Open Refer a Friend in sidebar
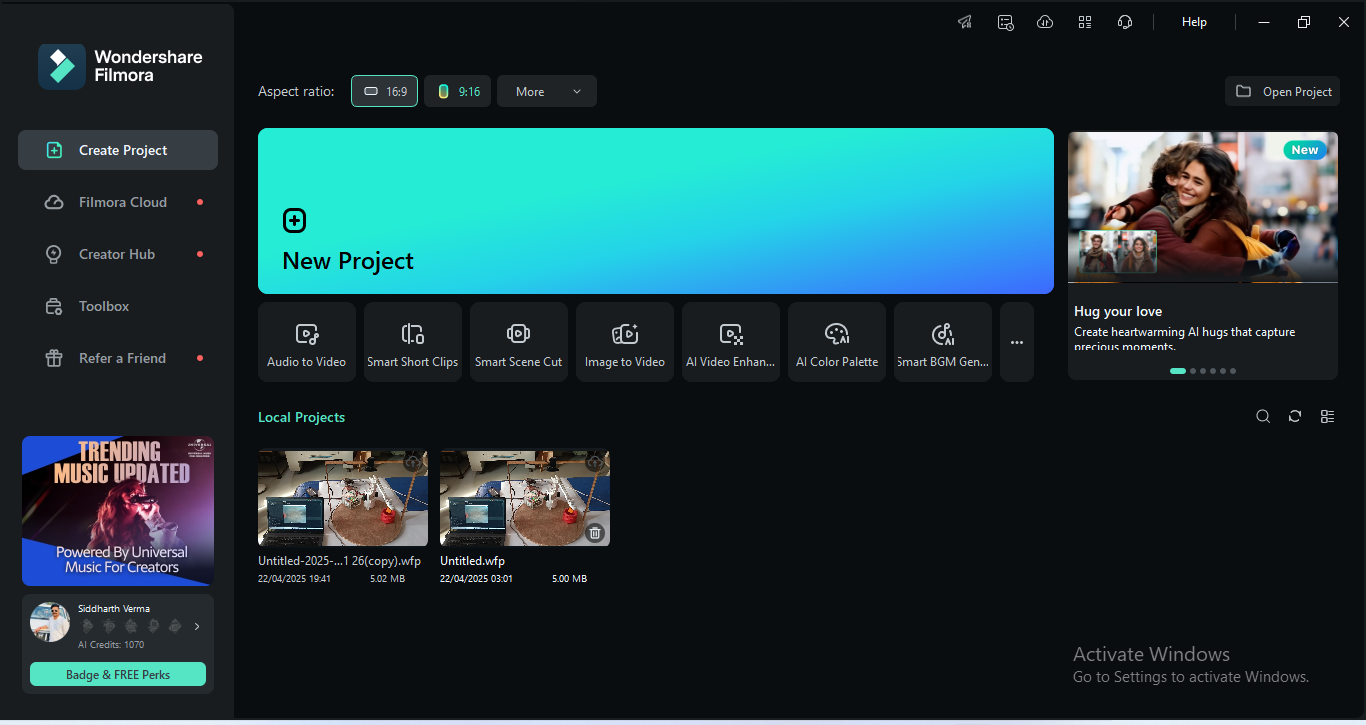The width and height of the screenshot is (1366, 725). tap(118, 358)
